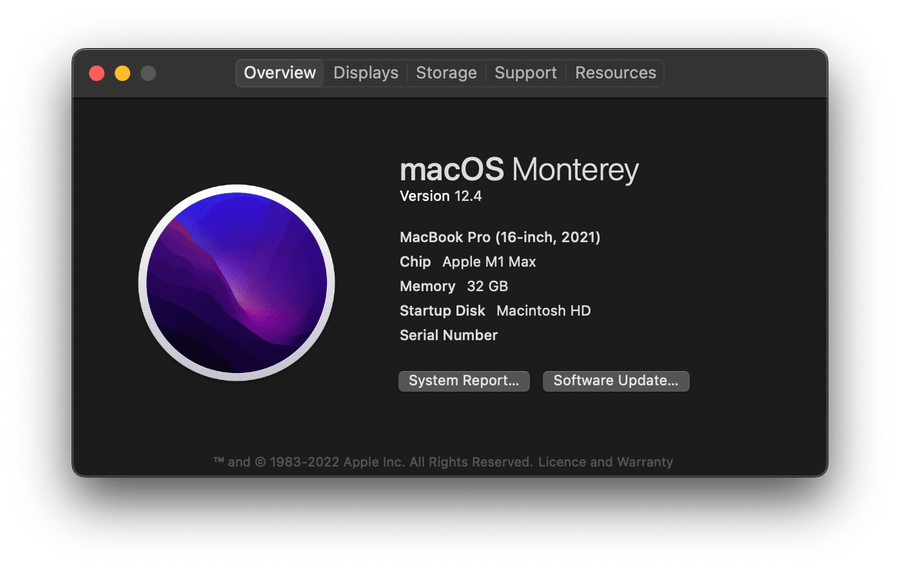Click the Chip label
The width and height of the screenshot is (900, 572).
tap(415, 262)
